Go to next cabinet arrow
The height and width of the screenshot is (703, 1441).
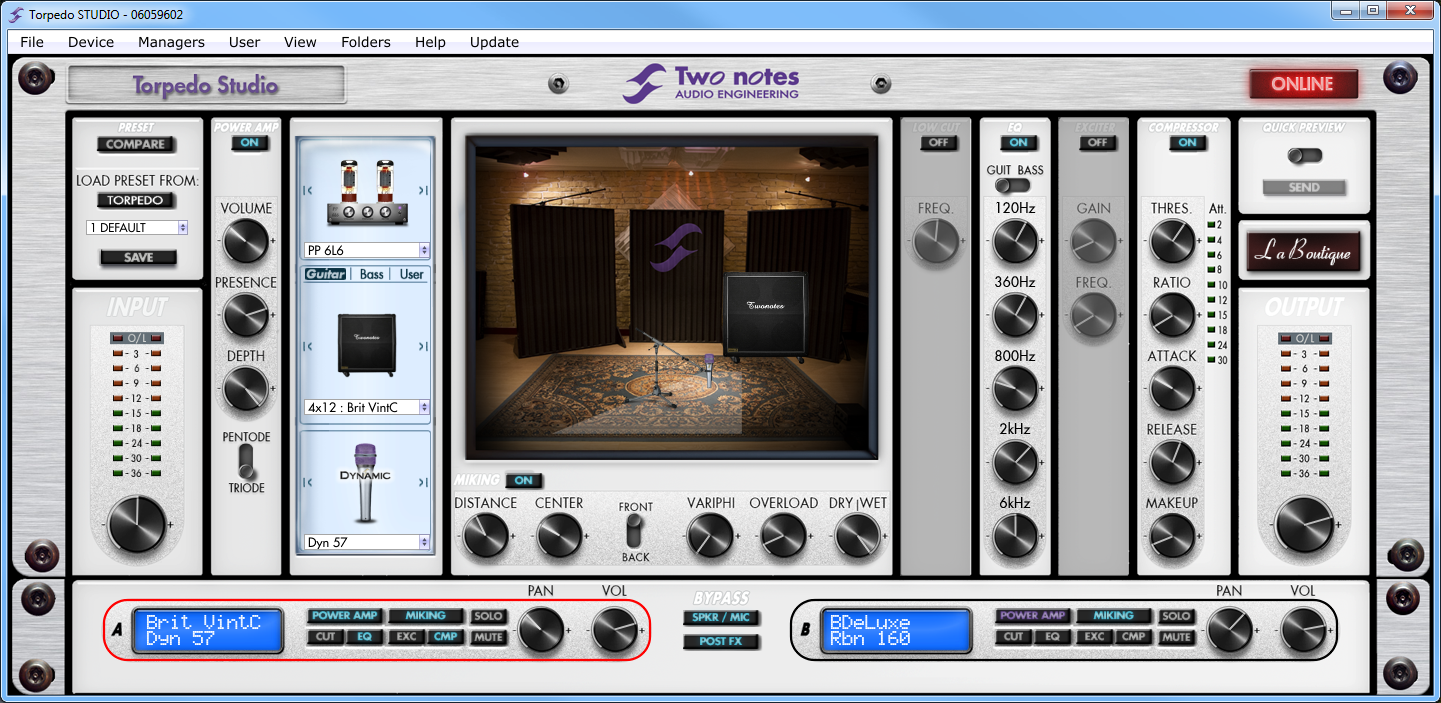[x=423, y=345]
